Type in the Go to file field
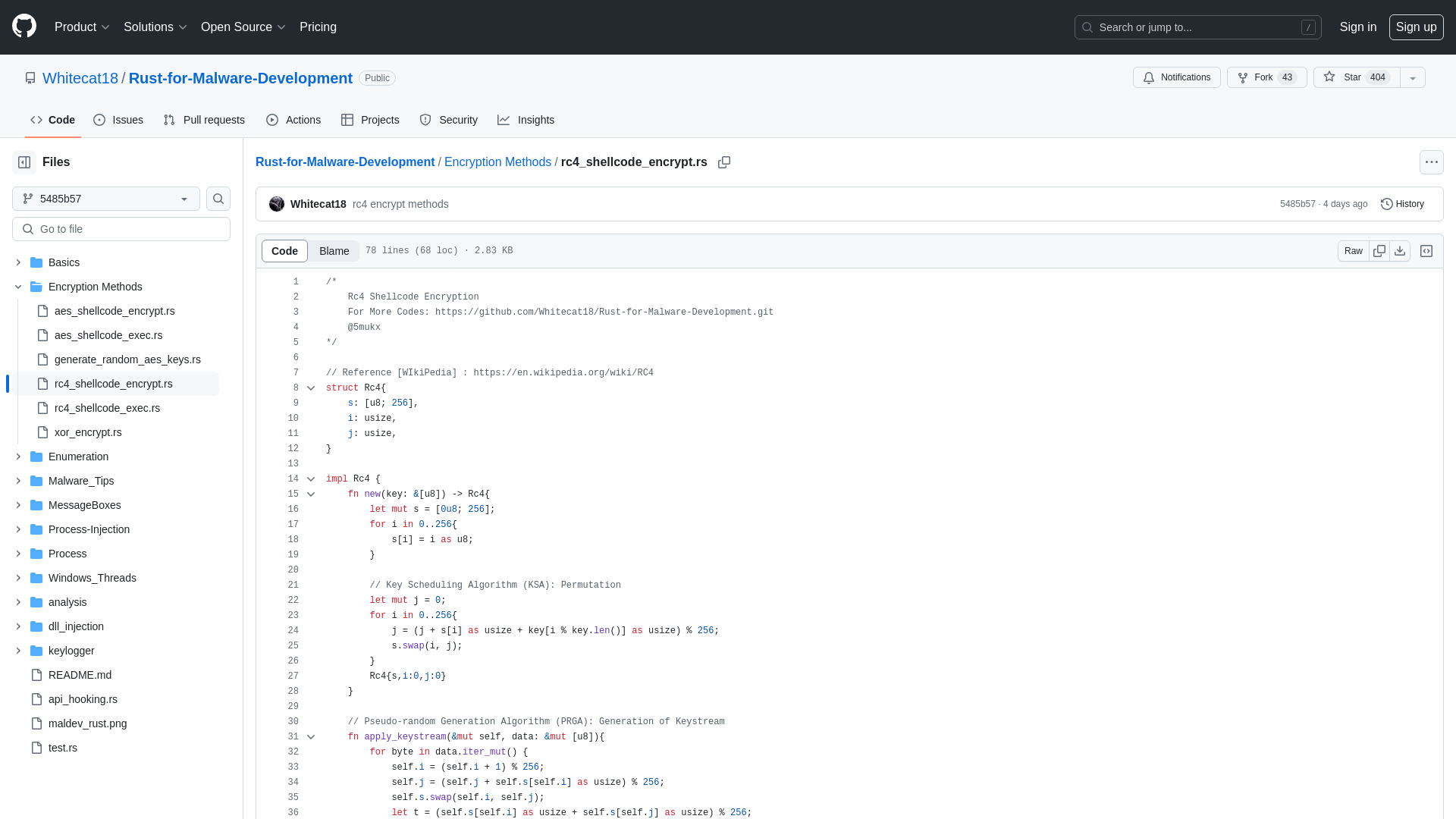The width and height of the screenshot is (1456, 819). tap(121, 229)
